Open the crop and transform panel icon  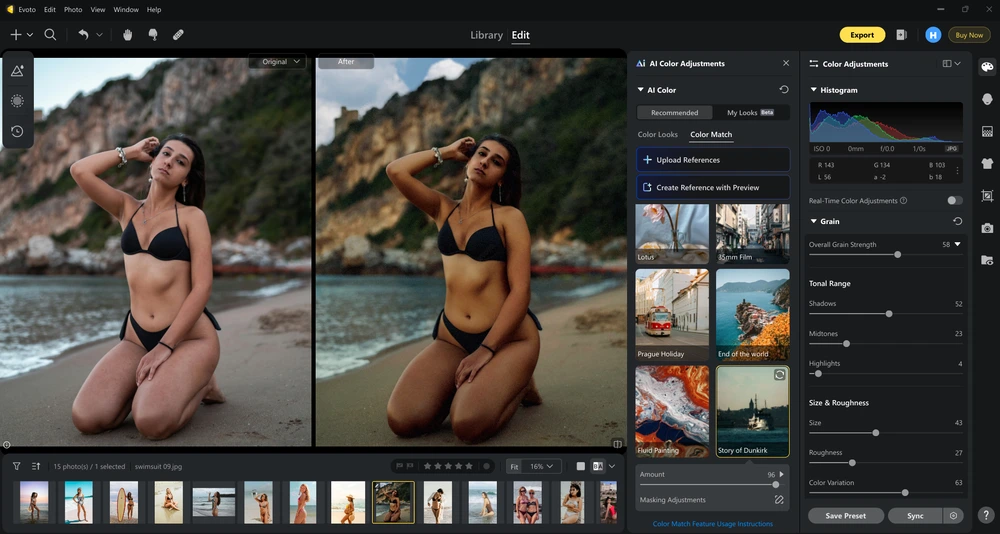987,196
